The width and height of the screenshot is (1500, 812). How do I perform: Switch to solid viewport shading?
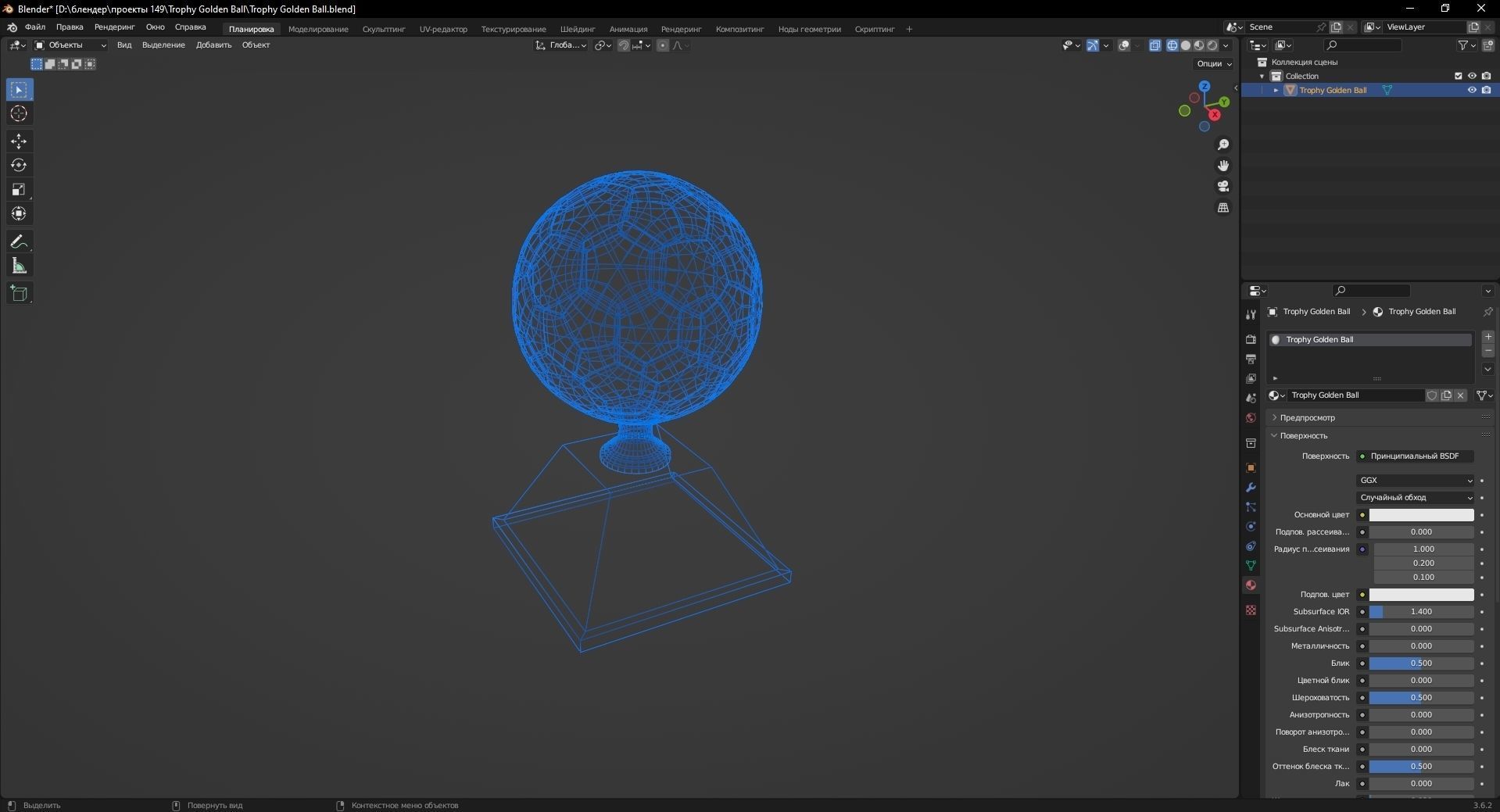(1186, 45)
